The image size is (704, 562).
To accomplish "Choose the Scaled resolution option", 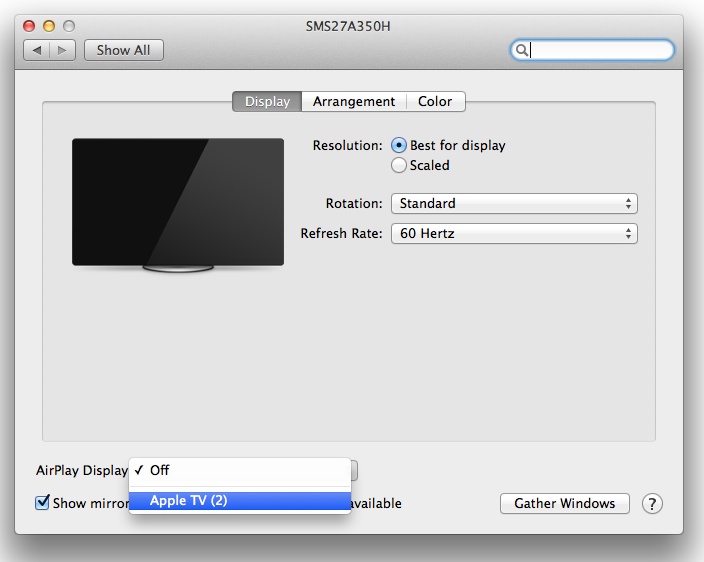I will [x=400, y=165].
